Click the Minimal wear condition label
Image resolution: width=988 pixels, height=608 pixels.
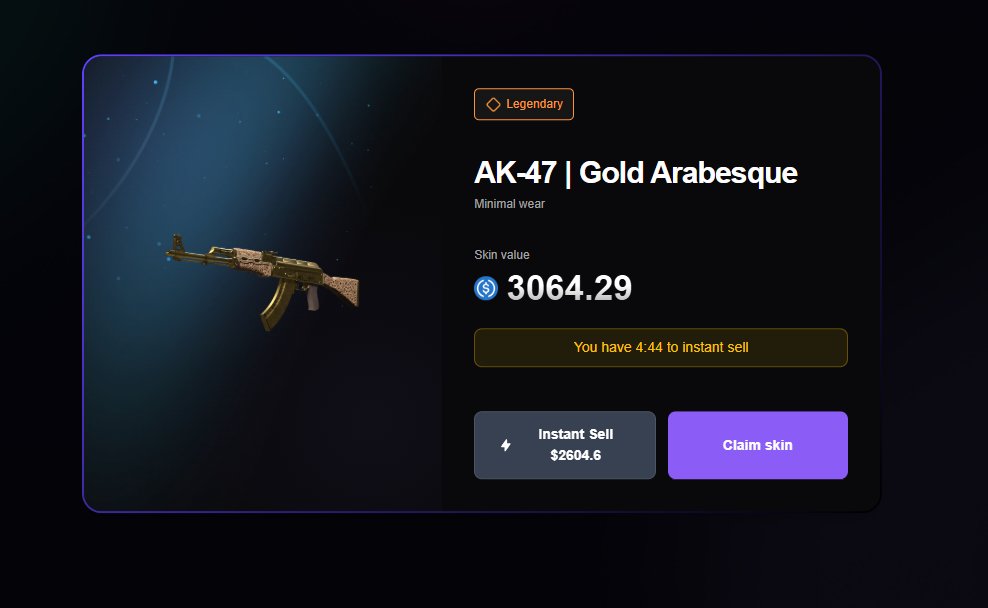pyautogui.click(x=509, y=204)
